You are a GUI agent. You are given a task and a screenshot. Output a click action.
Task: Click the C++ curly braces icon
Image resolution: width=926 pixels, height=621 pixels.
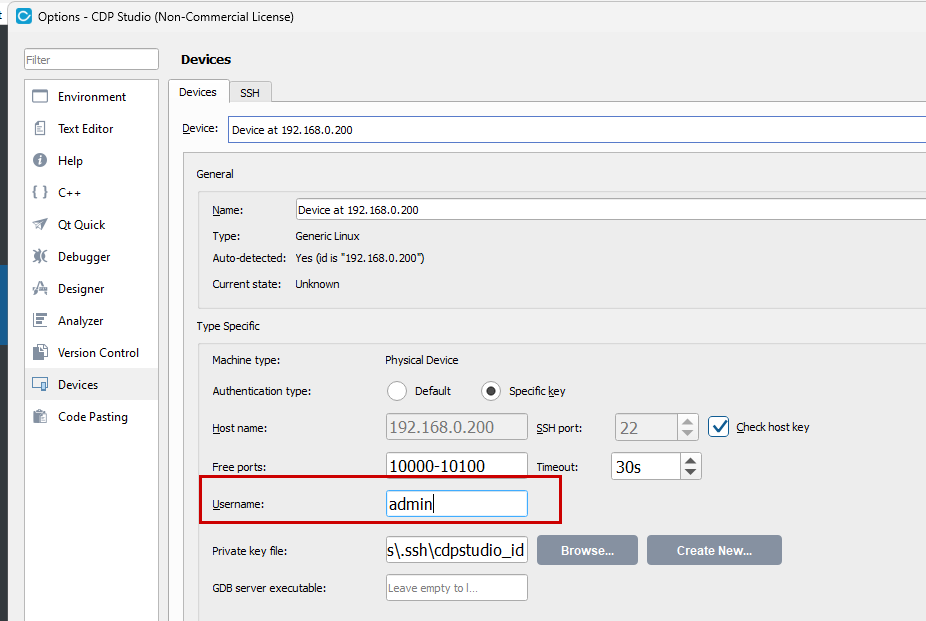tap(40, 192)
